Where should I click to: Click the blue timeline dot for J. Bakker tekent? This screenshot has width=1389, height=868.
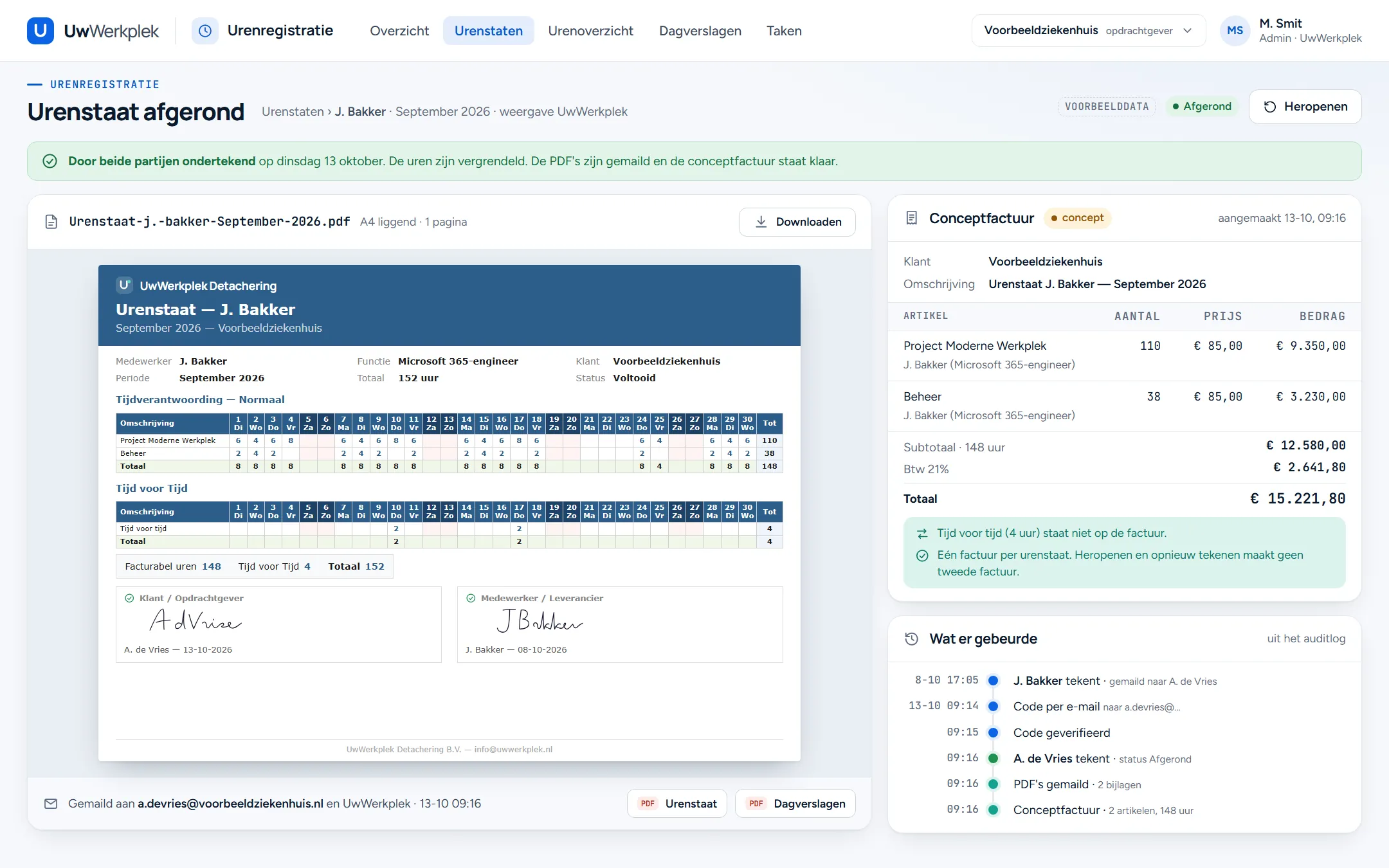point(993,681)
